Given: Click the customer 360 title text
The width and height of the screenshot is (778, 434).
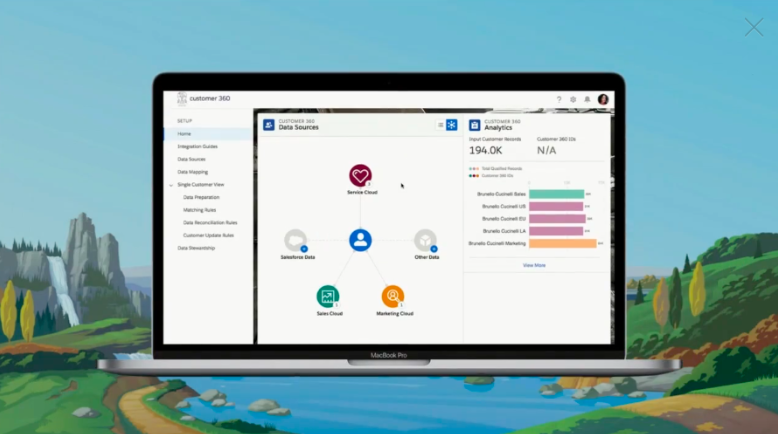Looking at the screenshot, I should click(x=210, y=98).
